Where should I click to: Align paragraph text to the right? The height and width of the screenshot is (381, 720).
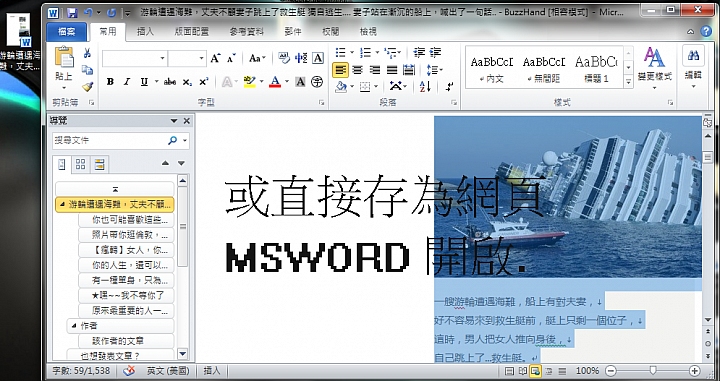375,70
